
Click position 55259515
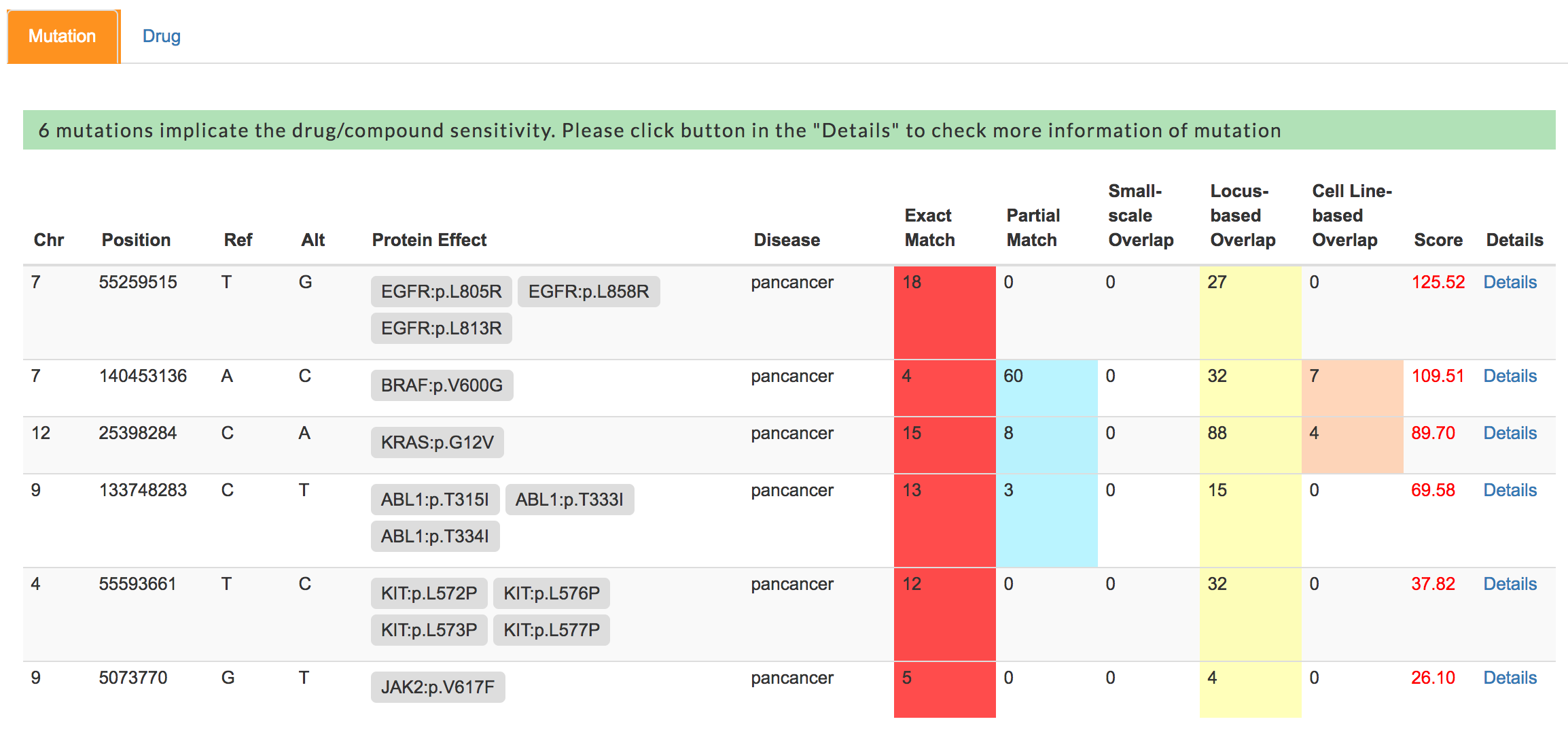pos(138,282)
